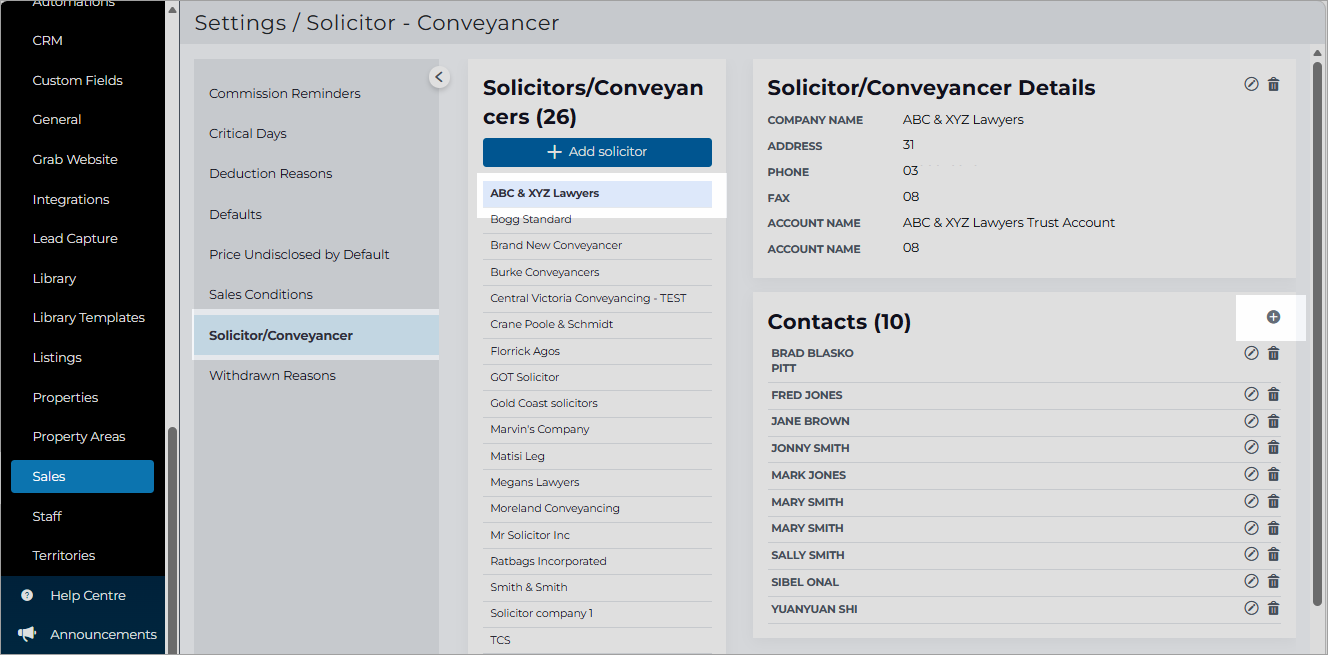Edit the Jane Brown contact
This screenshot has width=1328, height=655.
[1251, 421]
